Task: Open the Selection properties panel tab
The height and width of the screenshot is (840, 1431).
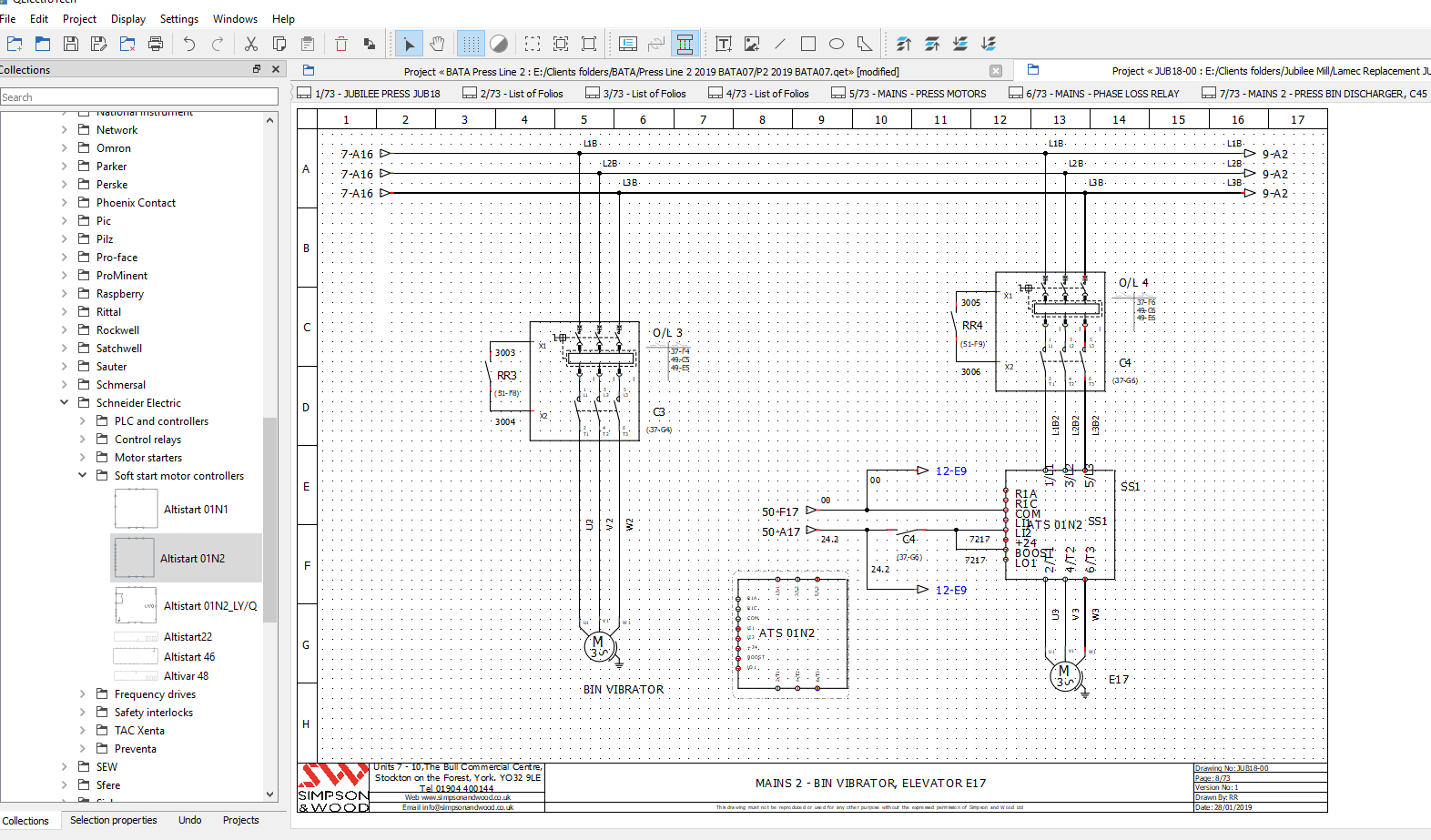Action: click(x=114, y=820)
